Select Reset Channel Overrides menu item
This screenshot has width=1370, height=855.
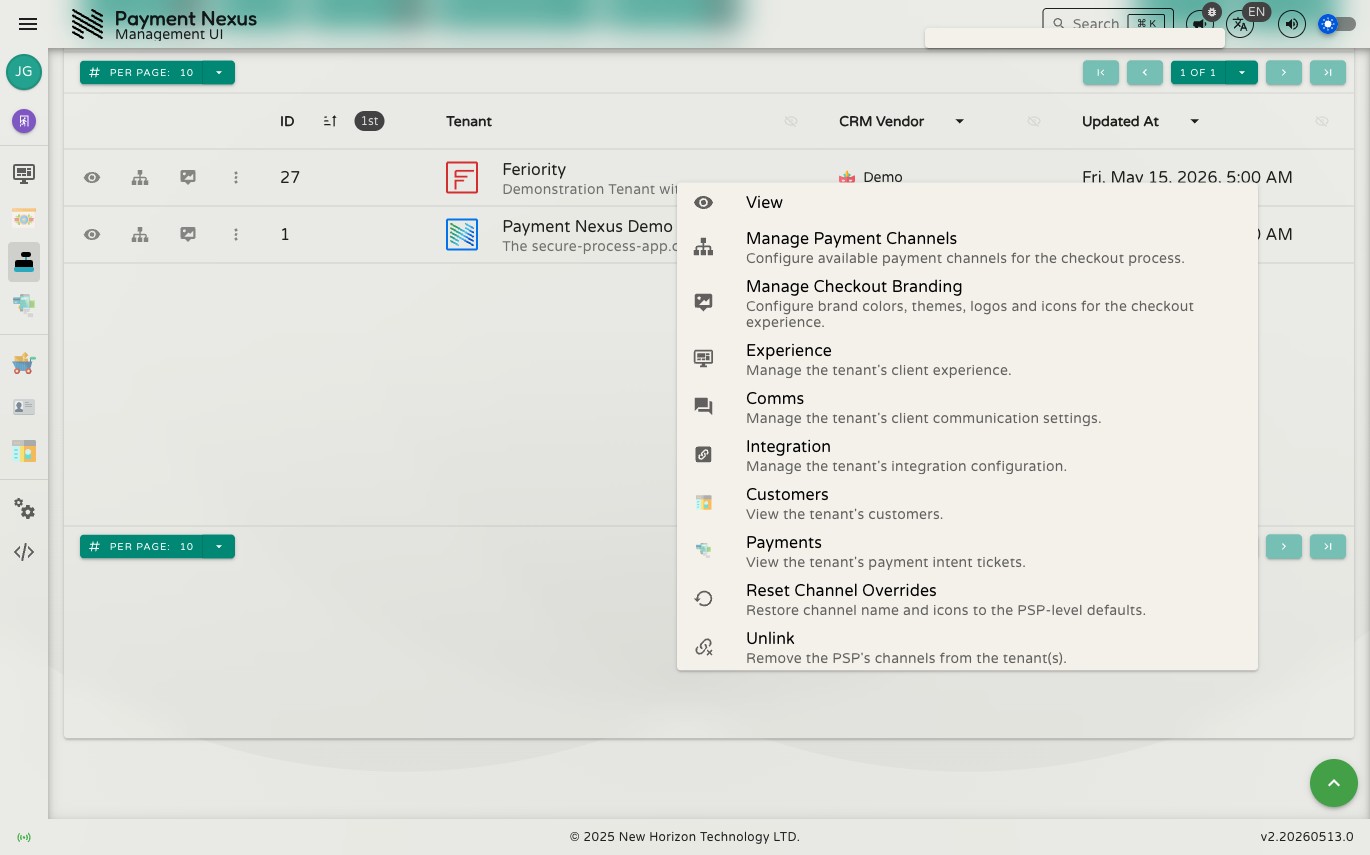pos(967,599)
